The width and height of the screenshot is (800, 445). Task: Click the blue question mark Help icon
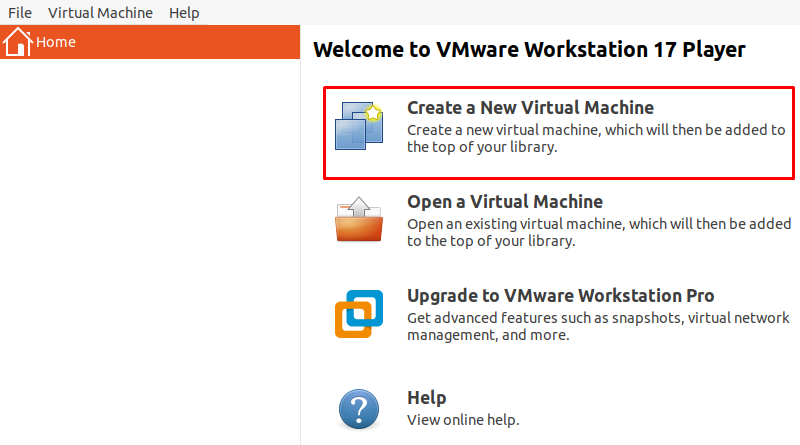(359, 409)
